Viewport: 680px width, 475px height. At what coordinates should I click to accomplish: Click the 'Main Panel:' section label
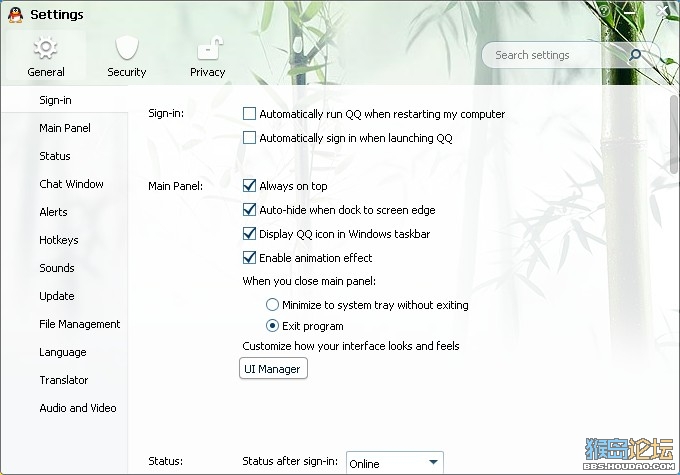[175, 186]
